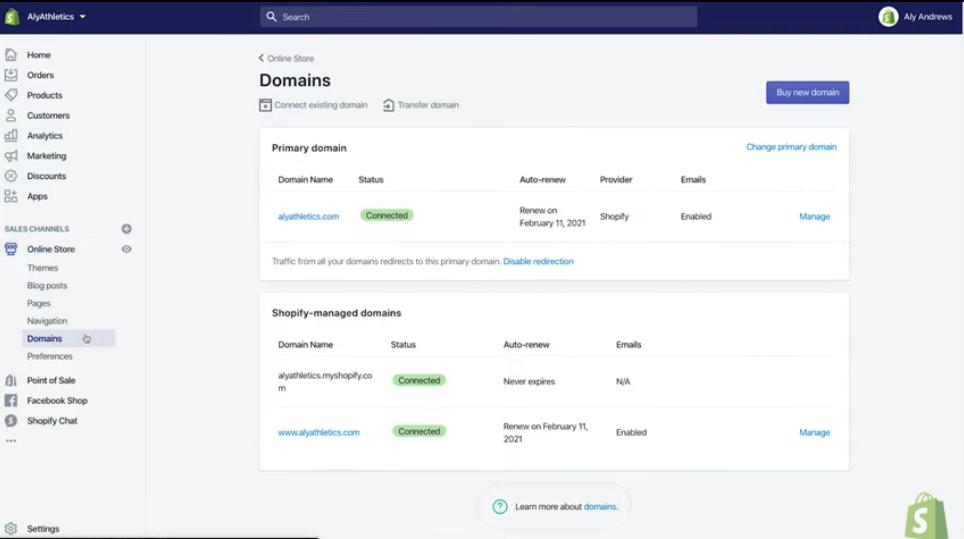Click the Shopify Chat icon

click(10, 421)
